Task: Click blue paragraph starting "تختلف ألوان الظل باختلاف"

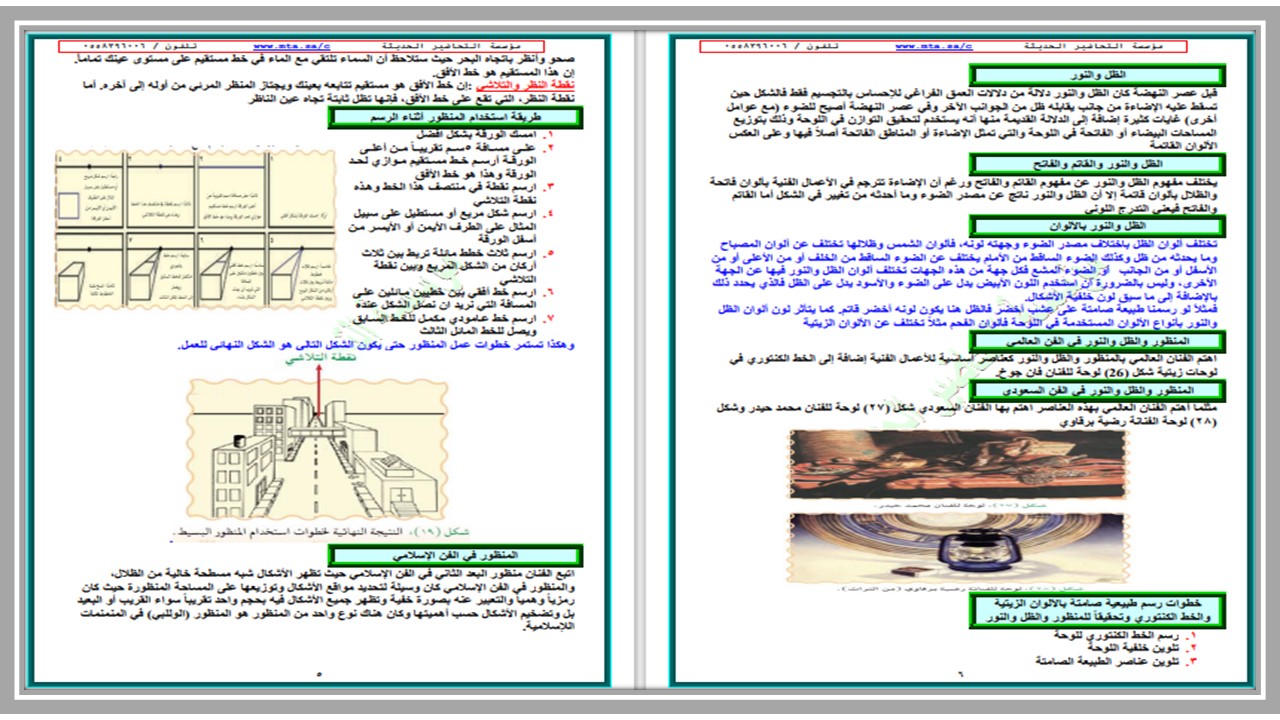Action: (964, 284)
